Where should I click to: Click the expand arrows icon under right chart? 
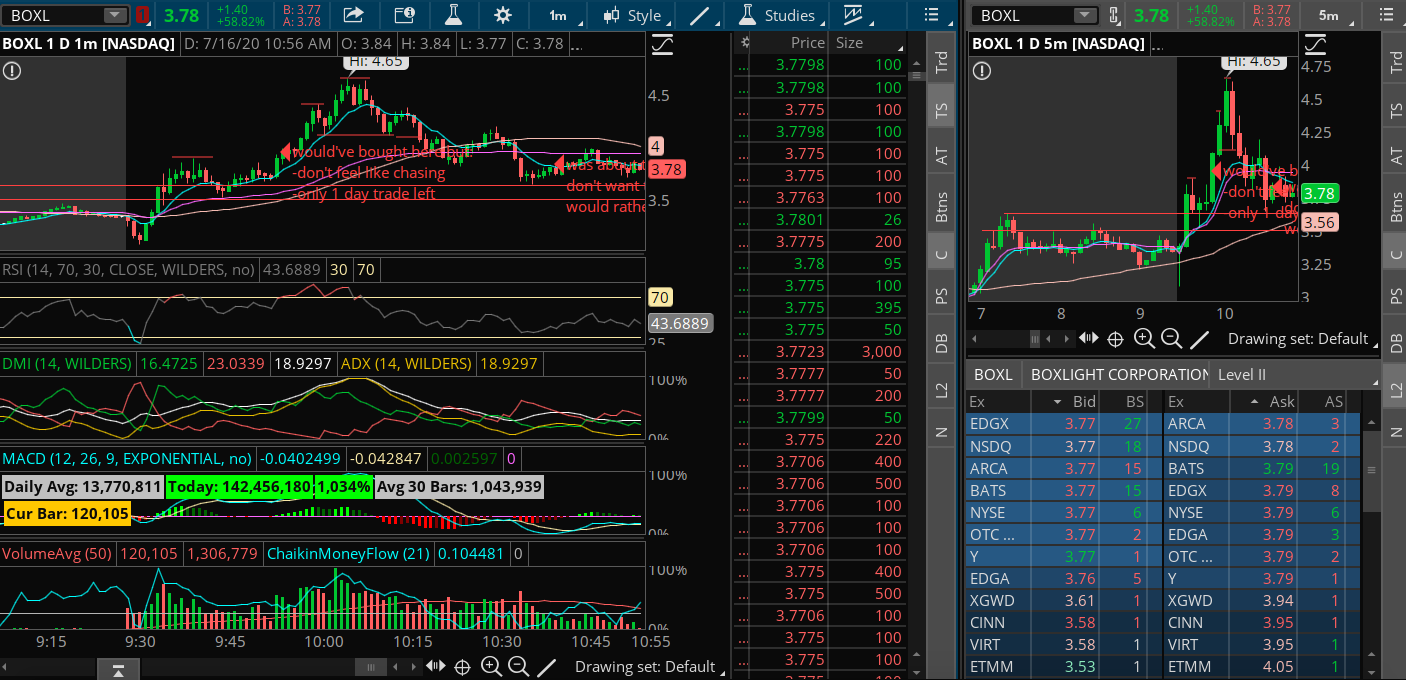[x=1088, y=339]
